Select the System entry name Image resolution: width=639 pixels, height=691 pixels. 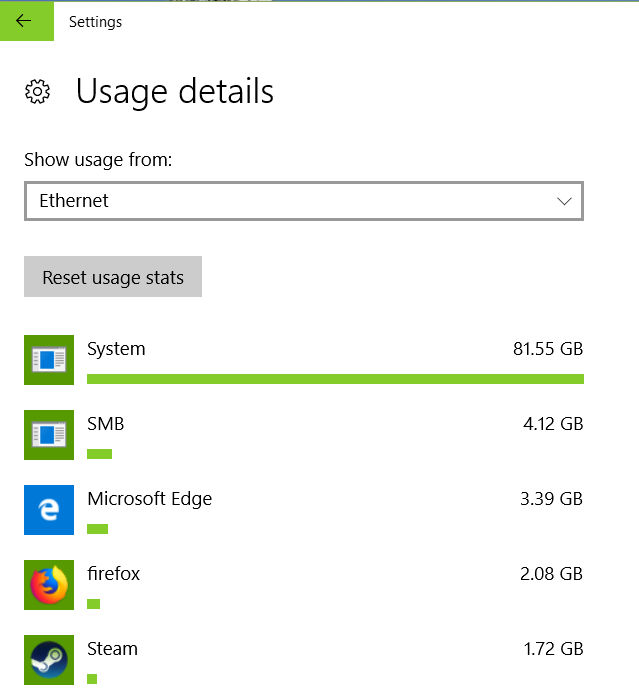pos(116,349)
